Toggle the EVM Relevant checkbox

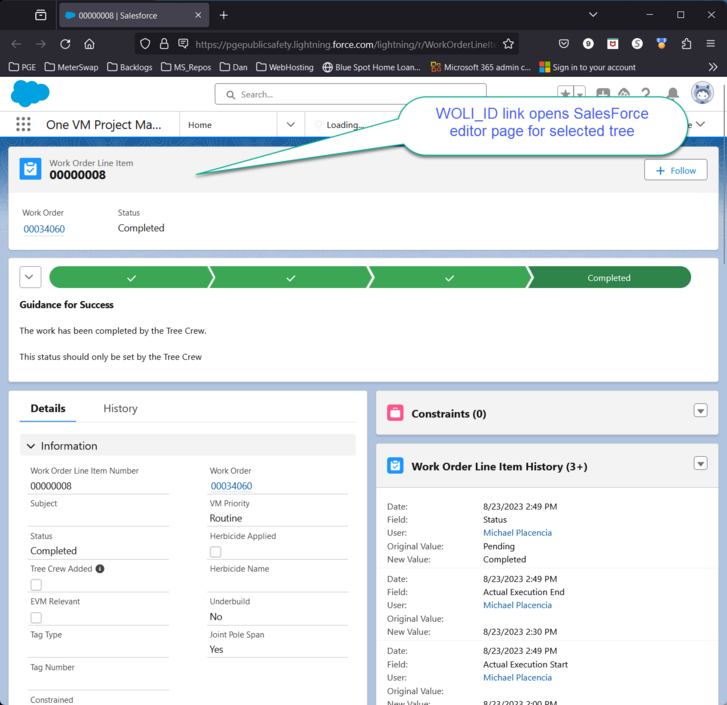coord(36,617)
